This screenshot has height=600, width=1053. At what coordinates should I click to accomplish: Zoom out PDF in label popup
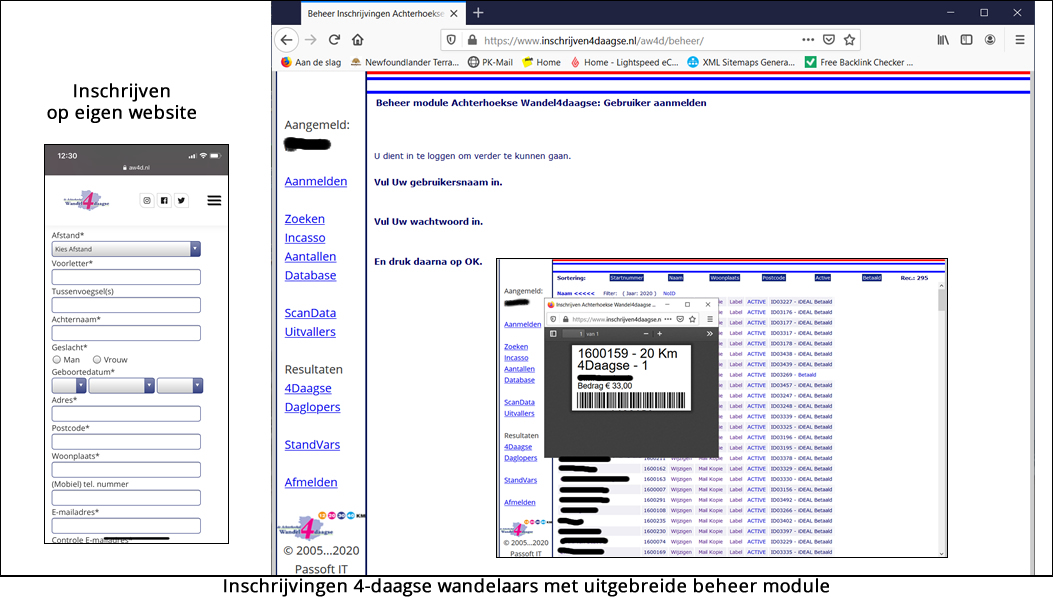[x=646, y=333]
